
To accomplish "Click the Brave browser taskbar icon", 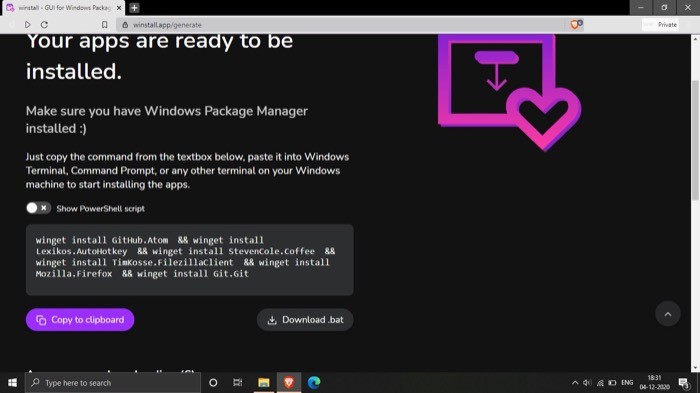I will point(289,383).
